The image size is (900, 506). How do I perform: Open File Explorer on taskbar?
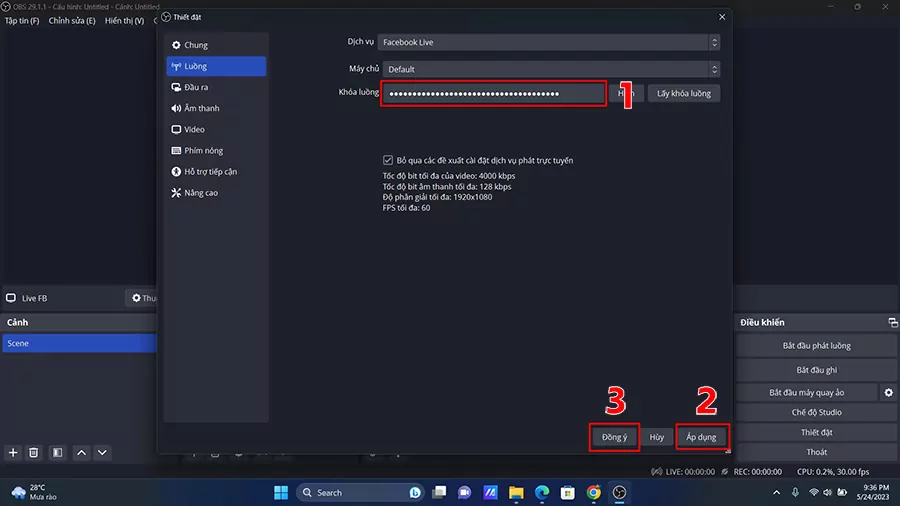(x=516, y=493)
